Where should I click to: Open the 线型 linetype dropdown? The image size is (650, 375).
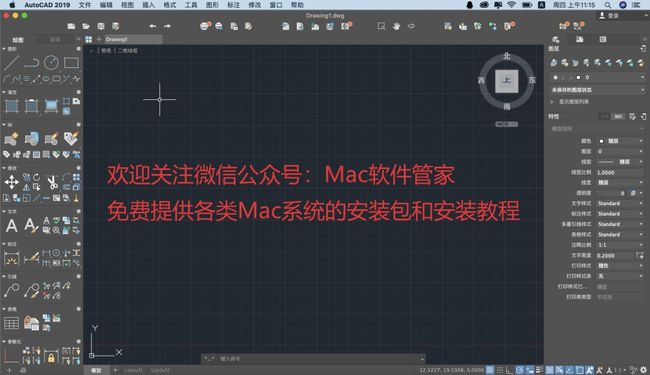coord(621,162)
